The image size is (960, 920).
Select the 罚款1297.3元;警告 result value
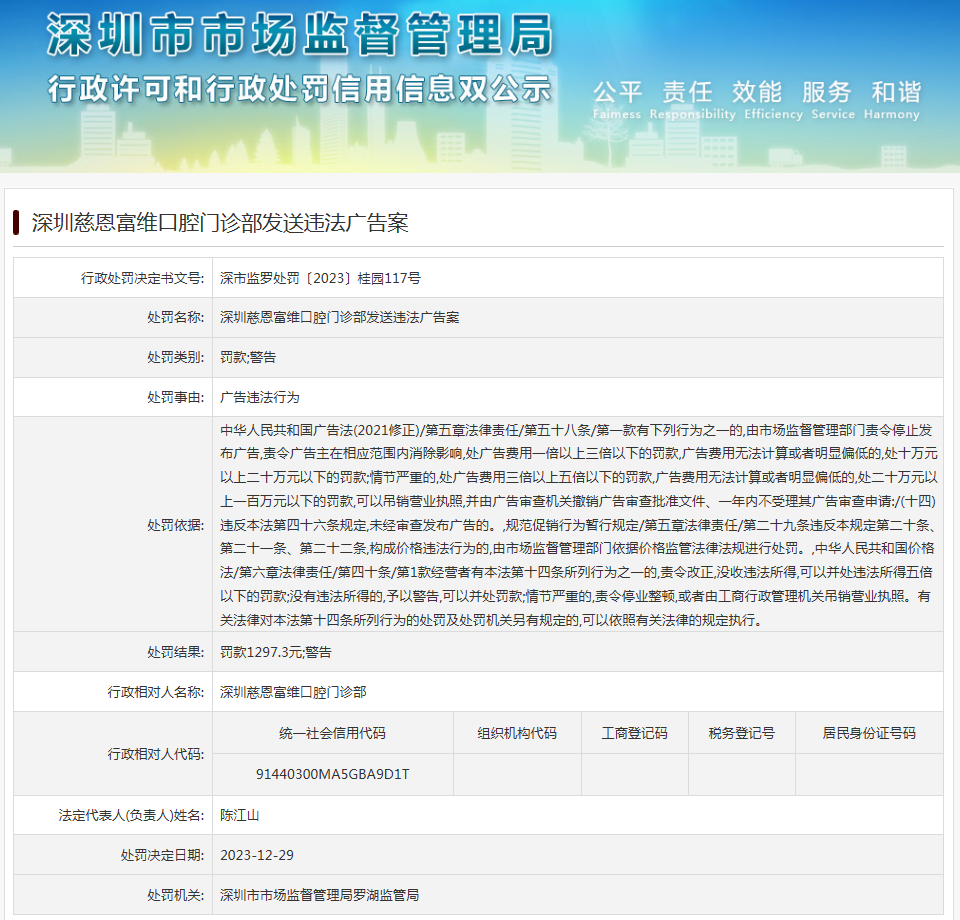[x=276, y=652]
